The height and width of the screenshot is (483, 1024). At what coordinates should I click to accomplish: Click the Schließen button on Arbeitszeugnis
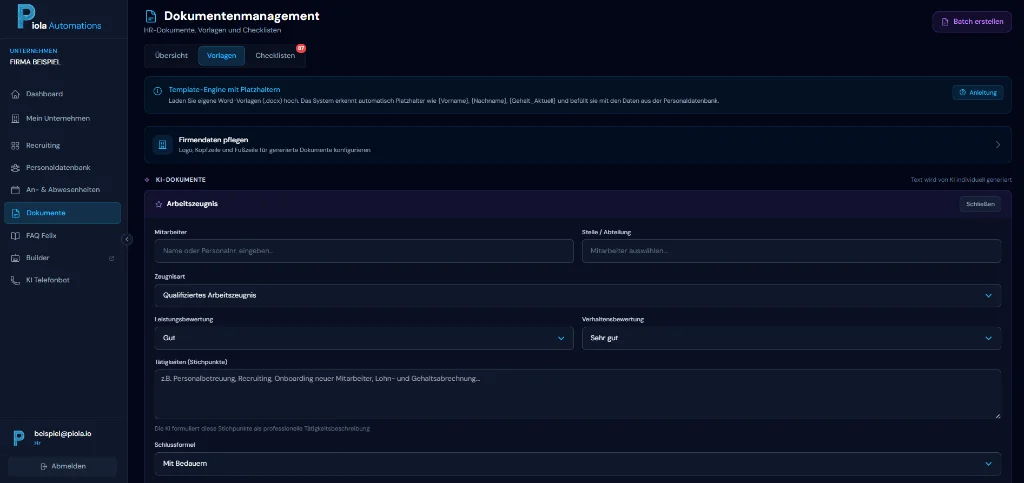point(979,203)
